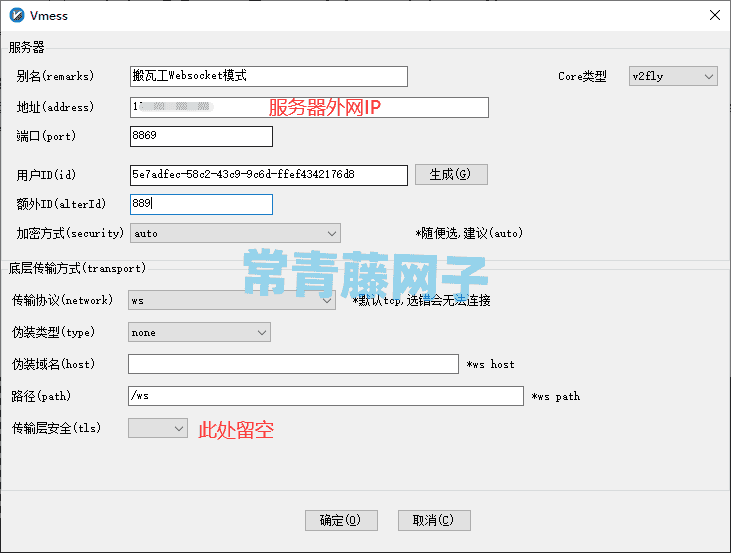
Task: Click the 传输层安全(tls) label
Action: click(56, 428)
